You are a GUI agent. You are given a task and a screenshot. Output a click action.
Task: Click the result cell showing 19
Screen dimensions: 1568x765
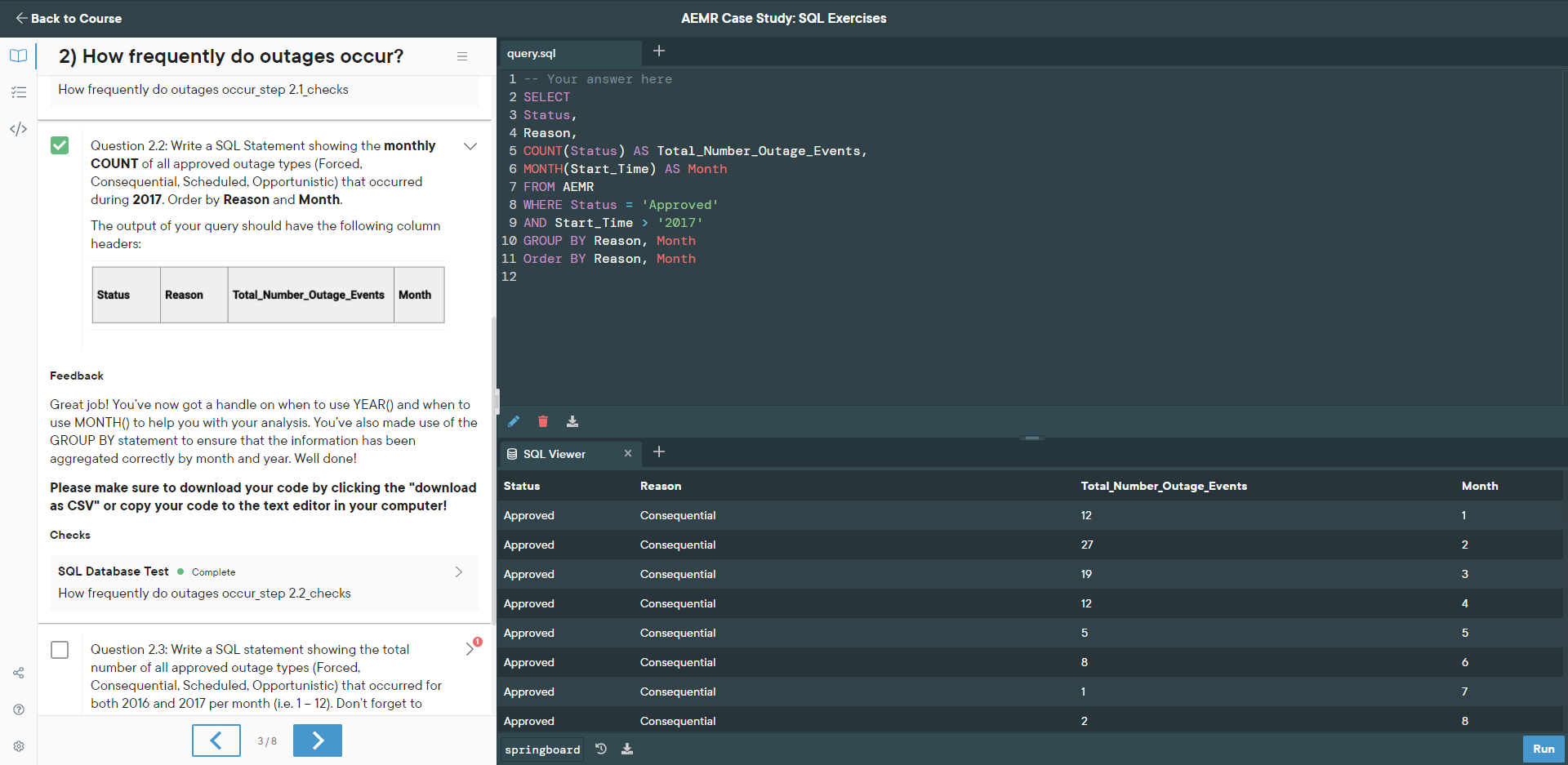coord(1086,574)
